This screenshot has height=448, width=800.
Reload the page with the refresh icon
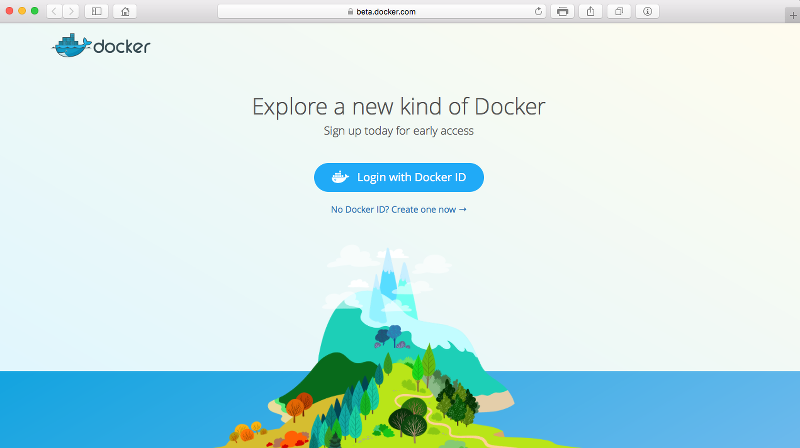point(538,11)
